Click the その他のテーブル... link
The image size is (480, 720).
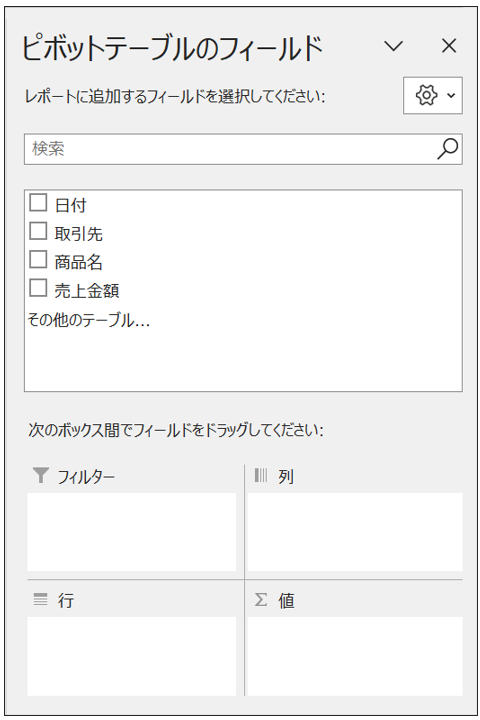point(89,320)
